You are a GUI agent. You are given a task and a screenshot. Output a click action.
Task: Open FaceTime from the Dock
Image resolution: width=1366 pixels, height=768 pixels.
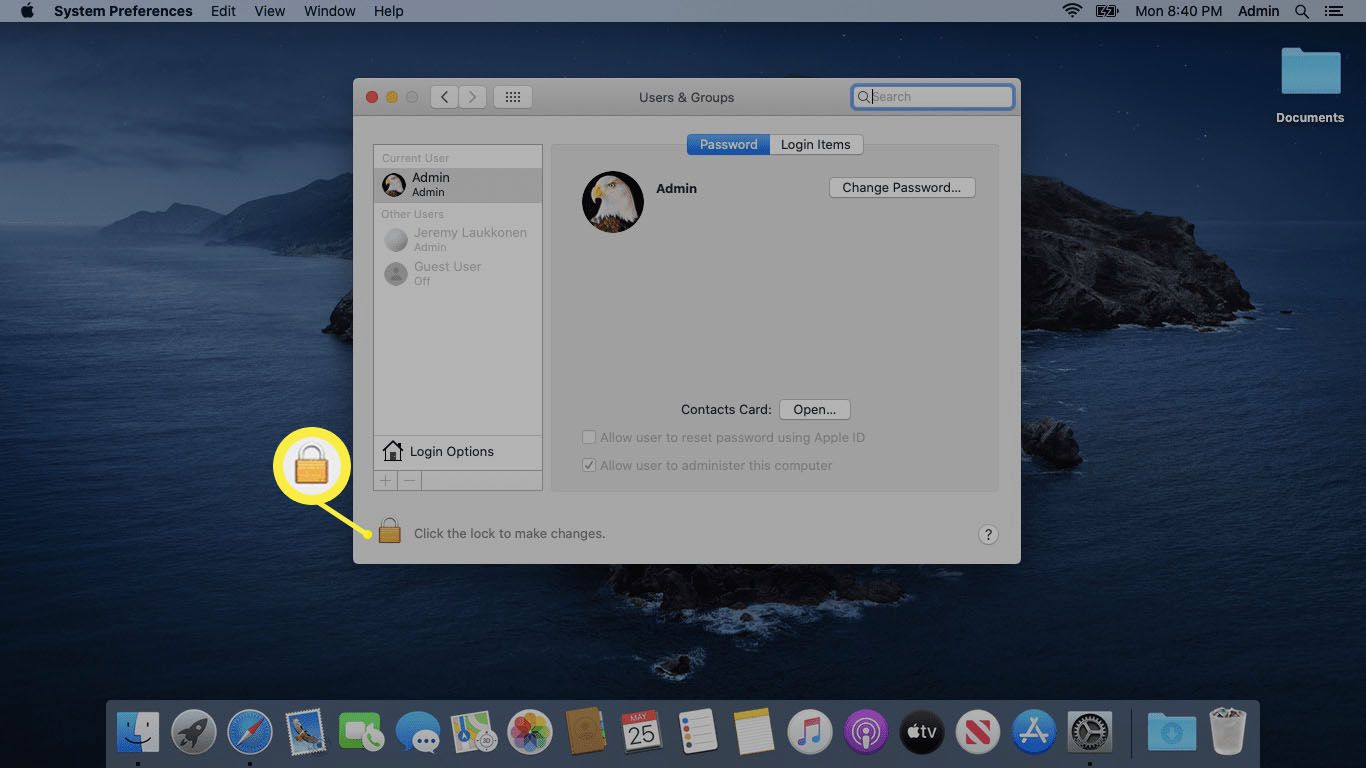[x=362, y=733]
